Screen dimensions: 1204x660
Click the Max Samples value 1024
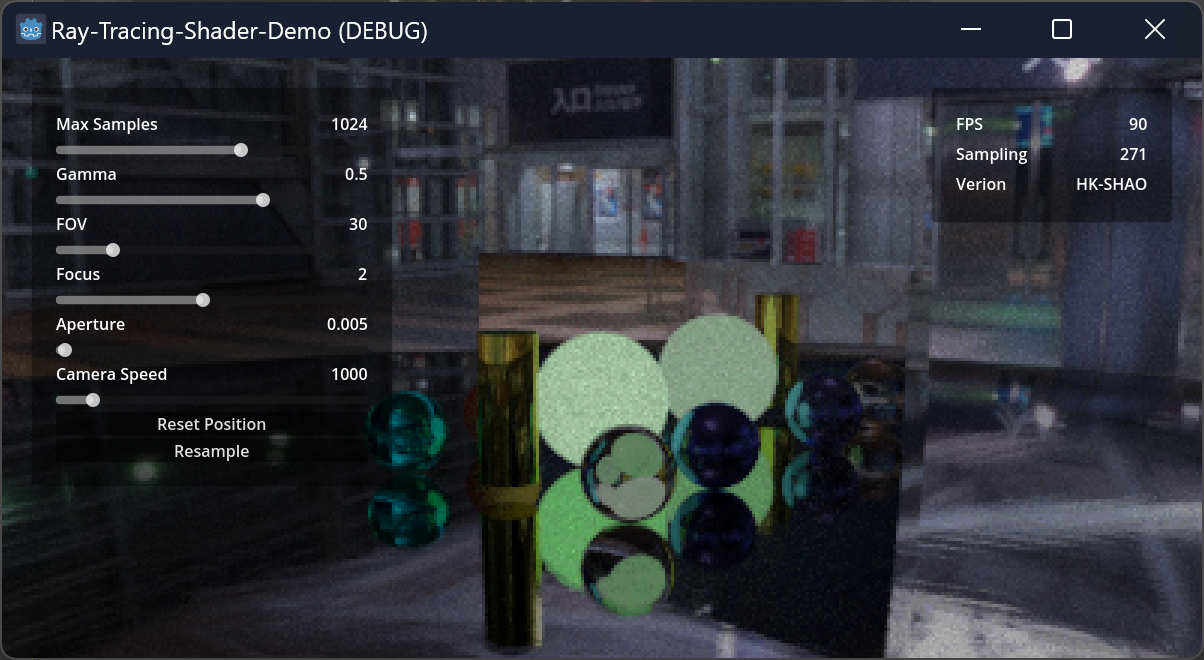tap(348, 124)
